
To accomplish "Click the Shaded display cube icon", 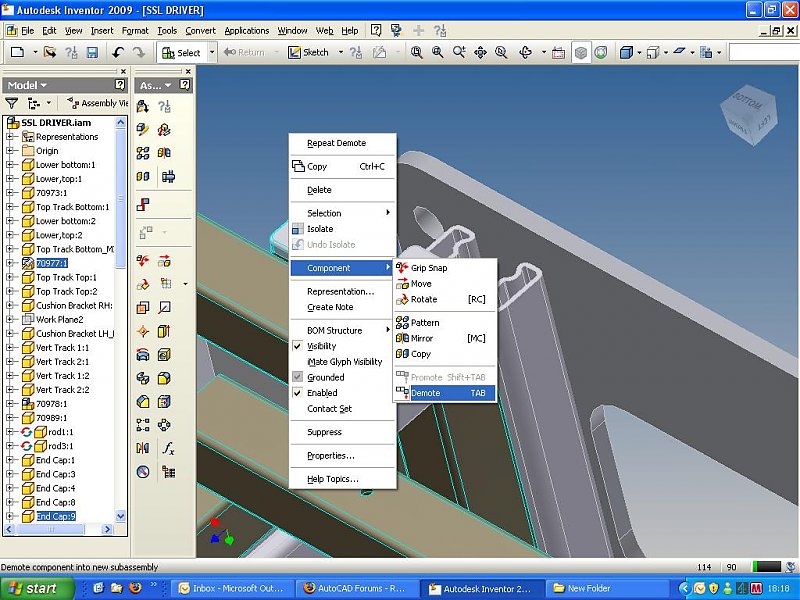I will point(581,52).
